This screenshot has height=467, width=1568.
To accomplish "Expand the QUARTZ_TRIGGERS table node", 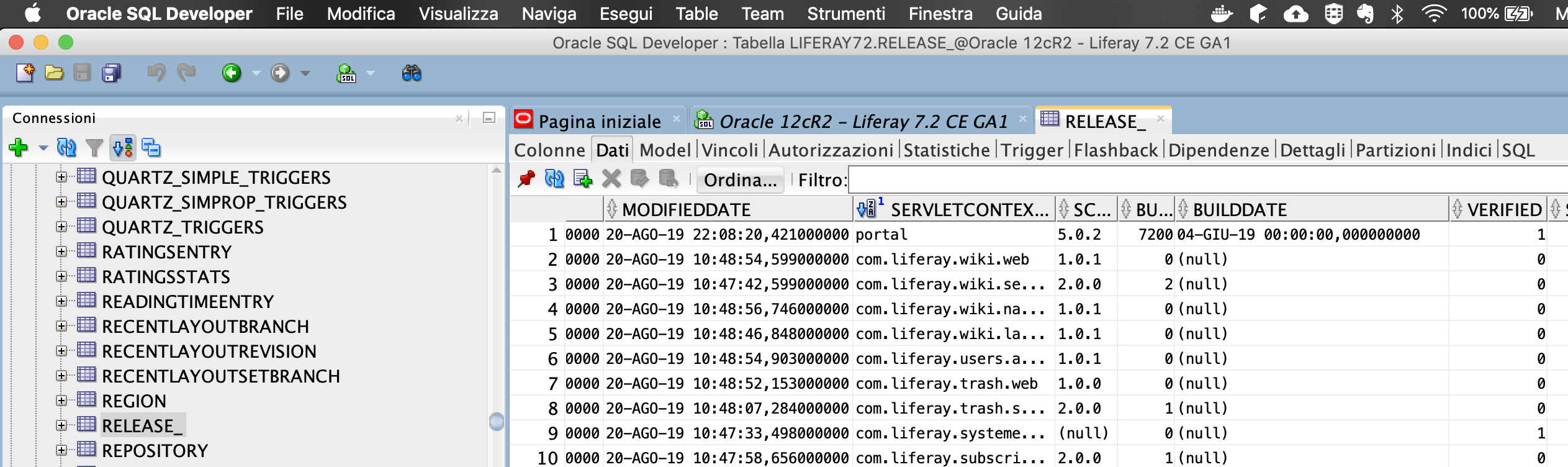I will (61, 227).
